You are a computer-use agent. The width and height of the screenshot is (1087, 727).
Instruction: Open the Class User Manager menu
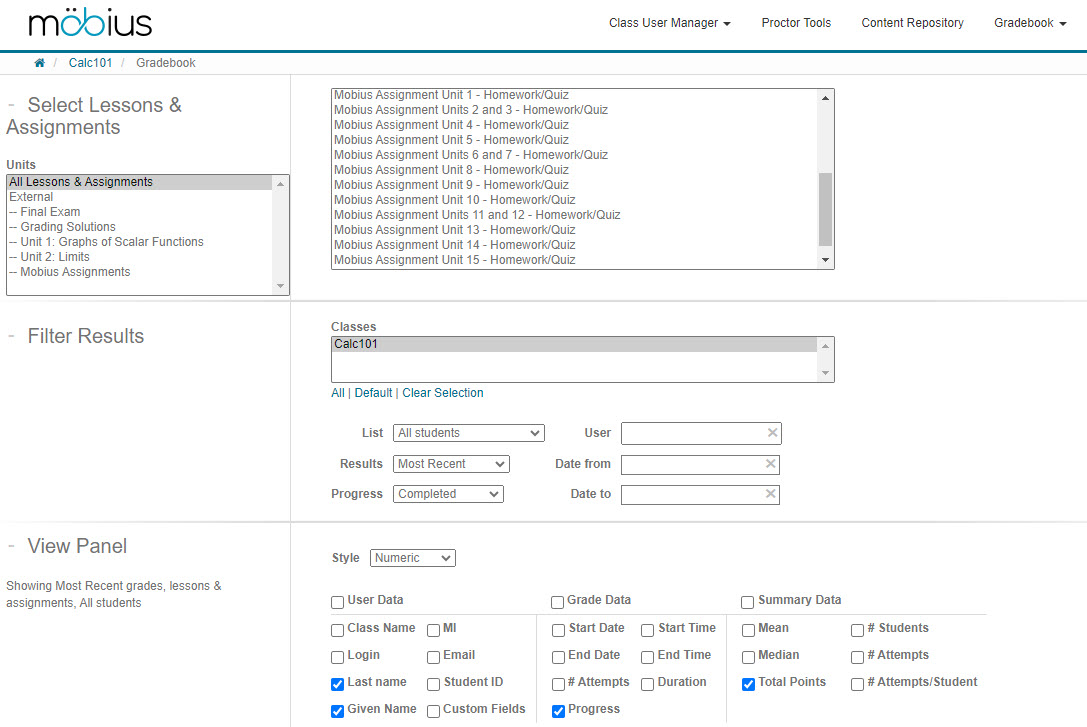(669, 23)
